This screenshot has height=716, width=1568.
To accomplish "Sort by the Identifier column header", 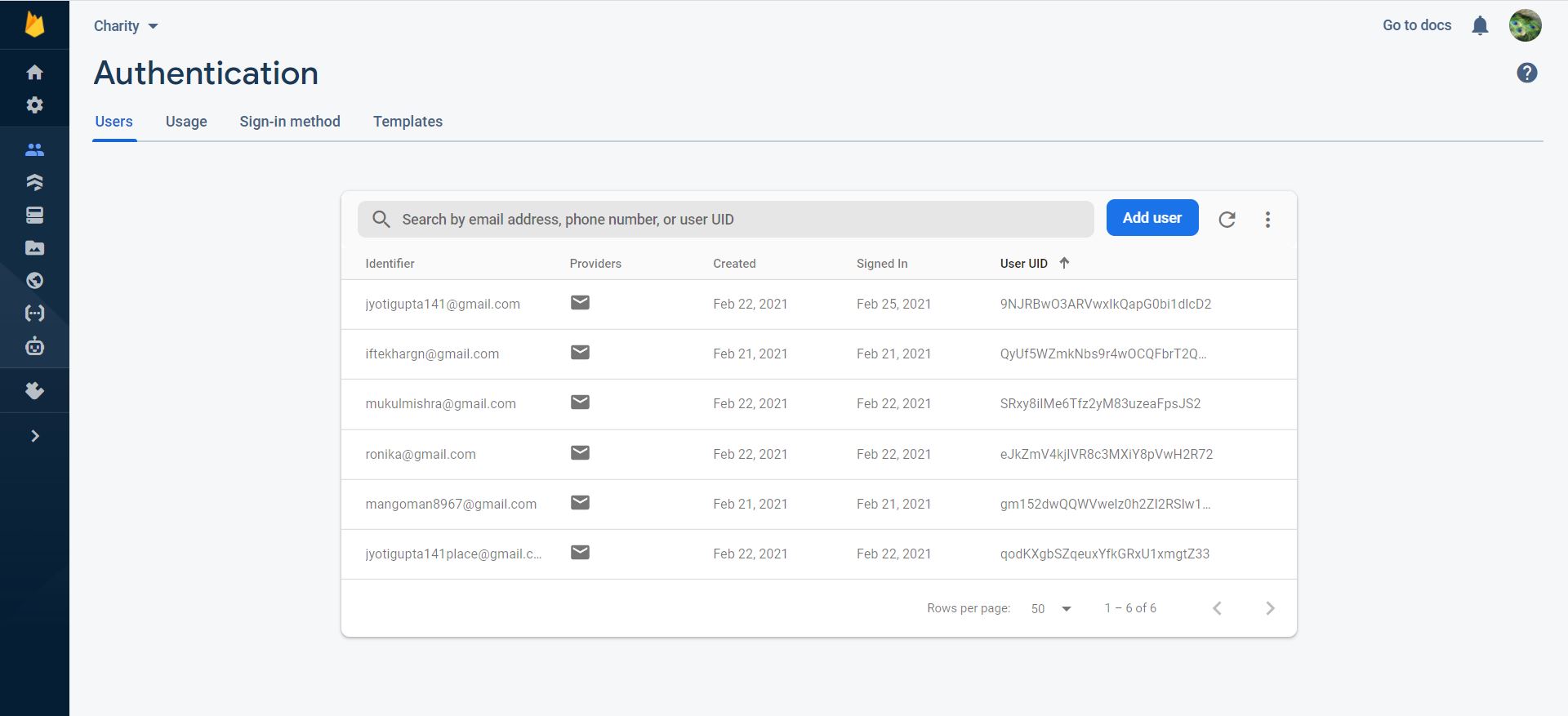I will (390, 264).
